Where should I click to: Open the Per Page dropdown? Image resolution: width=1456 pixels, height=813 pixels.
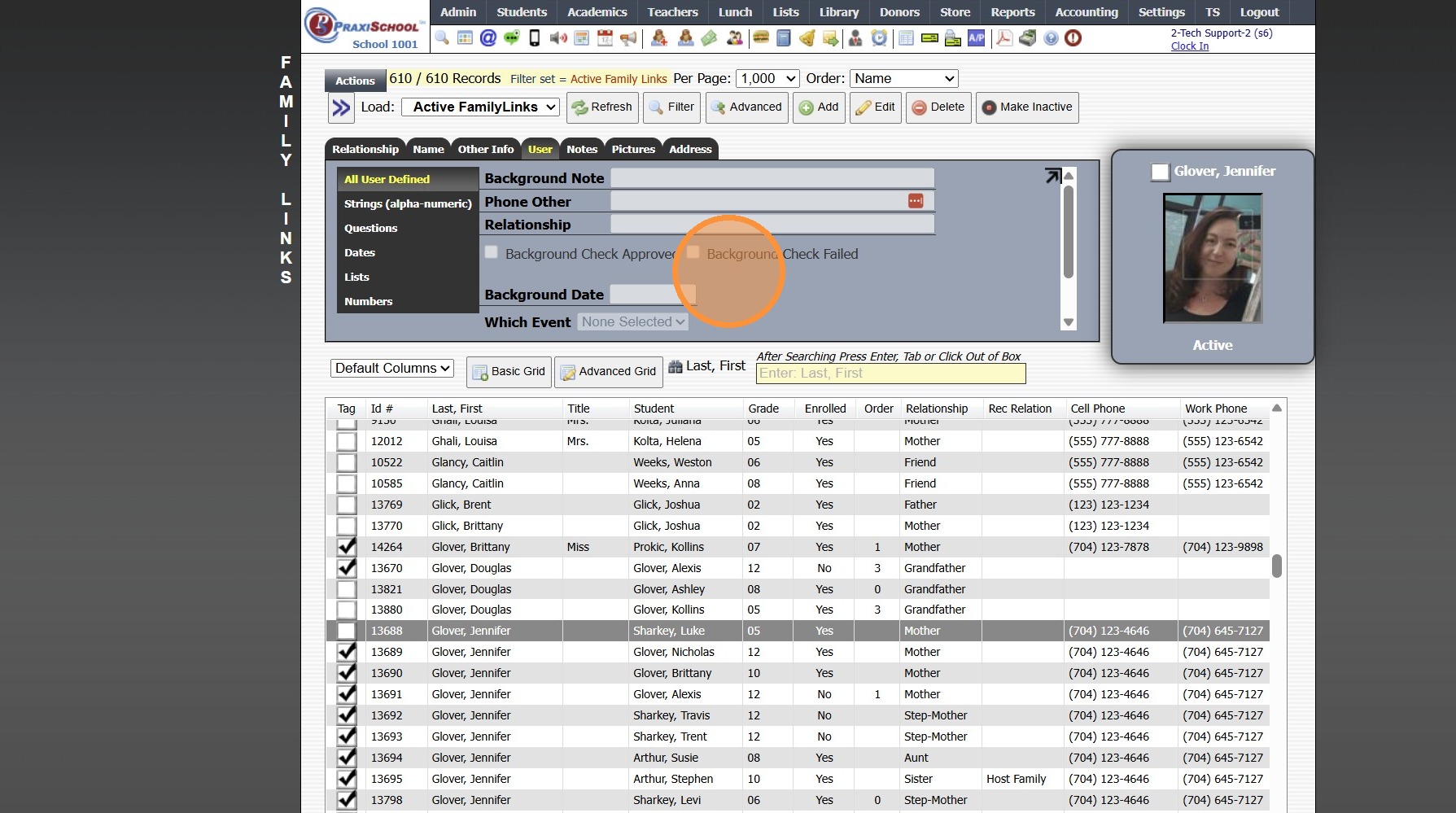[767, 78]
